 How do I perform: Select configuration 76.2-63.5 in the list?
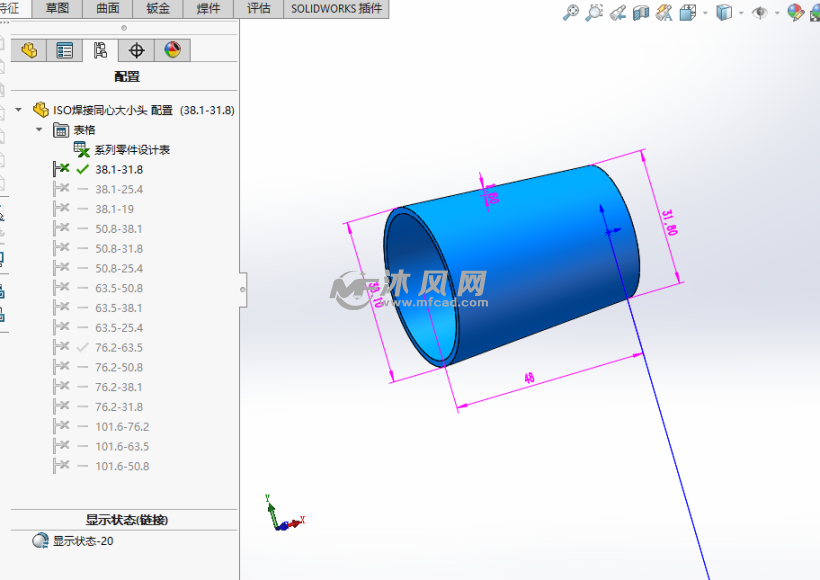118,347
